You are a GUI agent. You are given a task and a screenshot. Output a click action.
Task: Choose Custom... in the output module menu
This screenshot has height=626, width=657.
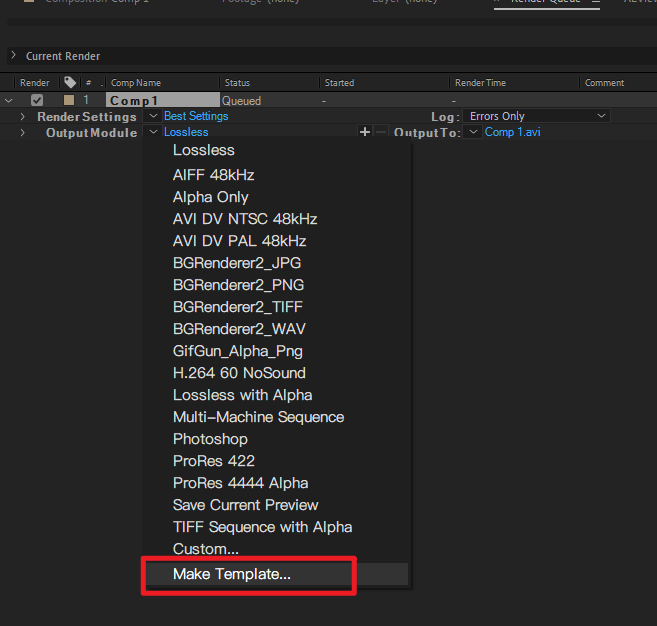(x=206, y=549)
